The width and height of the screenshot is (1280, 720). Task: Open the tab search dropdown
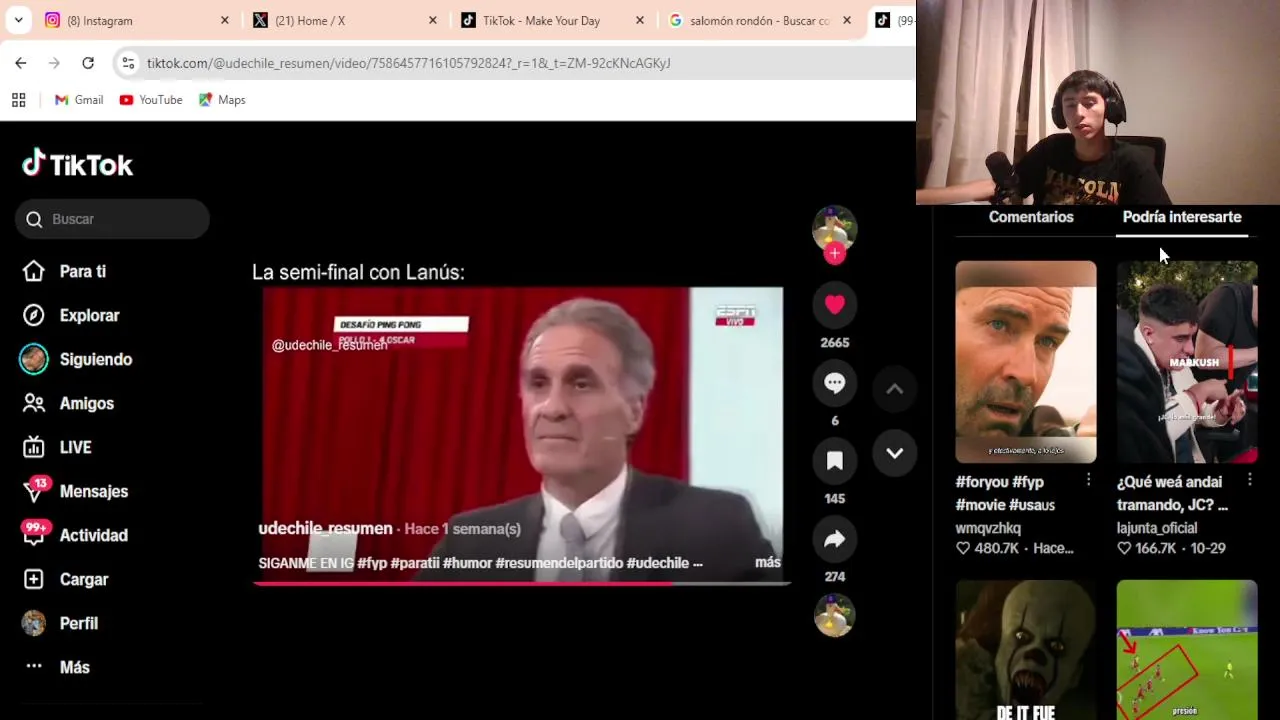[x=18, y=20]
